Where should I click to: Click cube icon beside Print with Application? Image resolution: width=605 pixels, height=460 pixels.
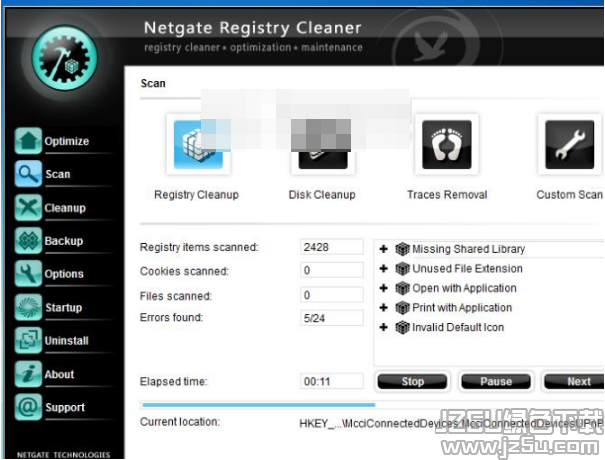coord(402,308)
